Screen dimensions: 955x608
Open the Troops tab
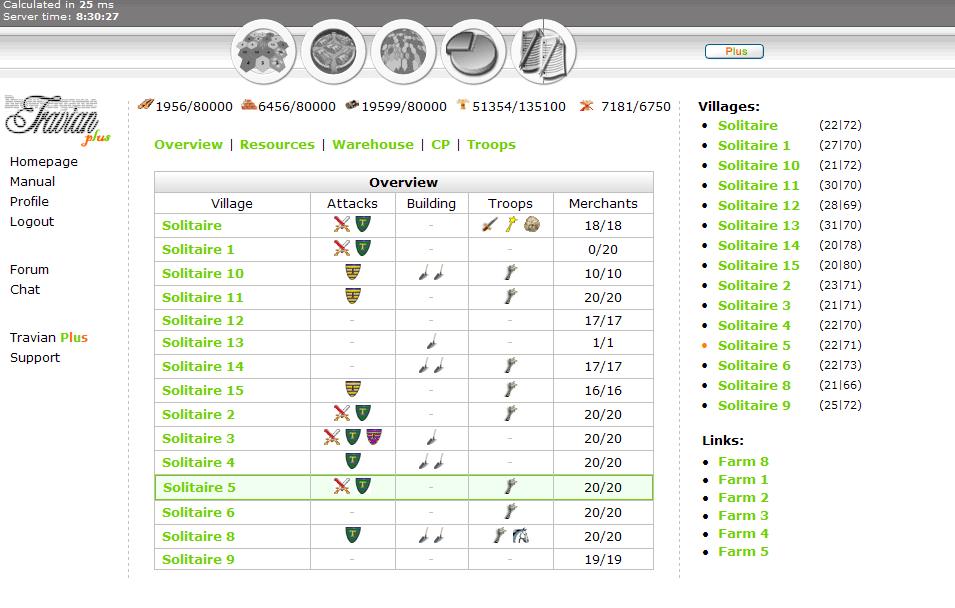(491, 144)
